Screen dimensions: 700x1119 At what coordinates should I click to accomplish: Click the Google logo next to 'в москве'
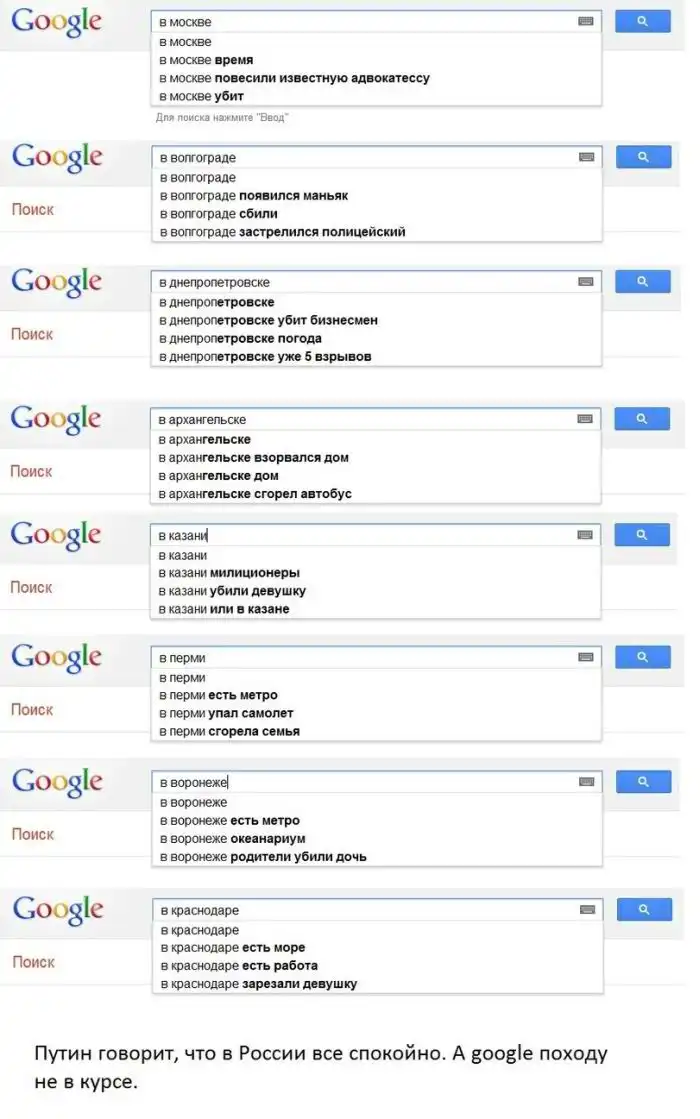tap(57, 21)
